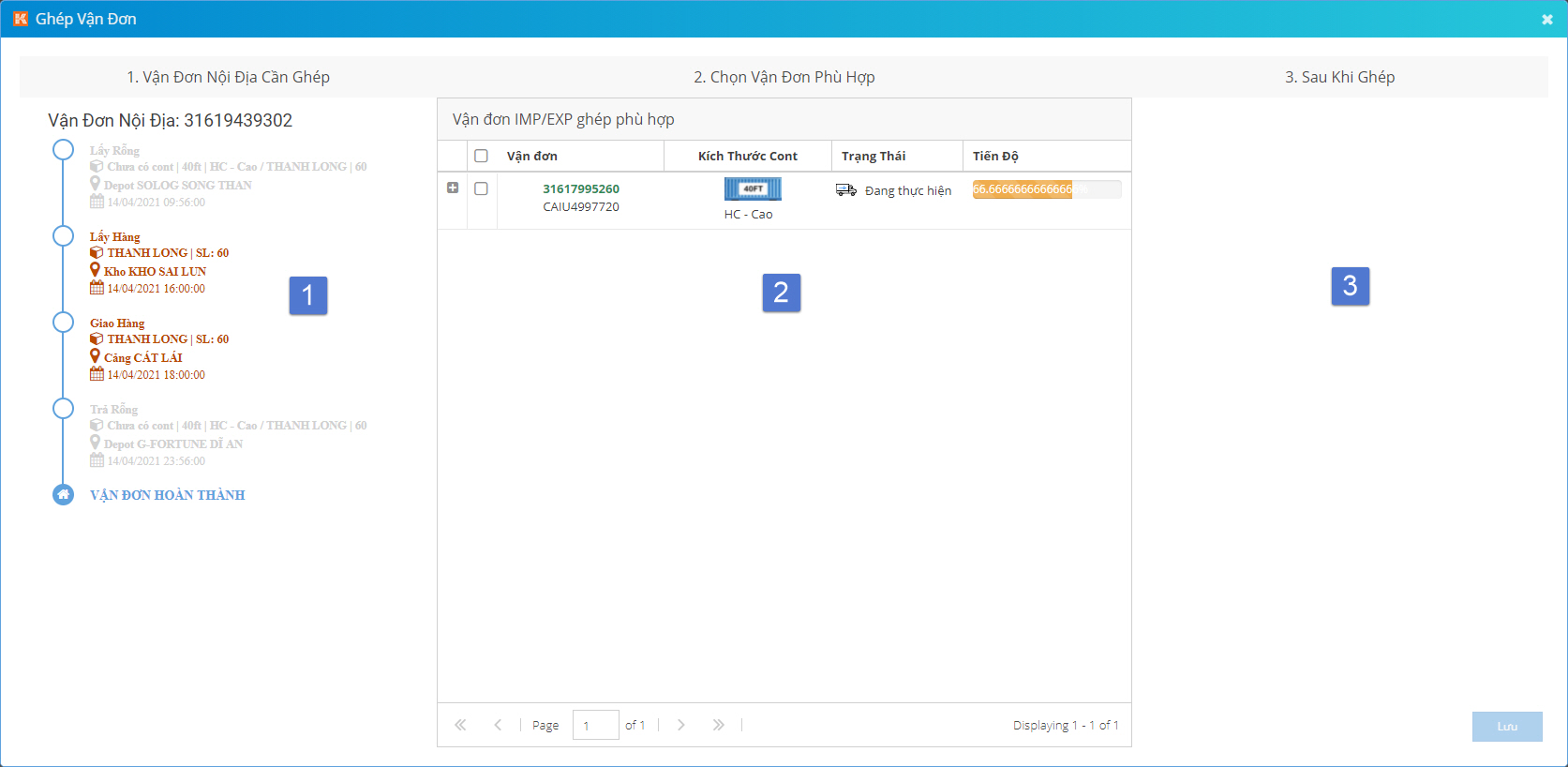Expand row details for waybill 31617995260
The image size is (1568, 767).
coord(453,188)
